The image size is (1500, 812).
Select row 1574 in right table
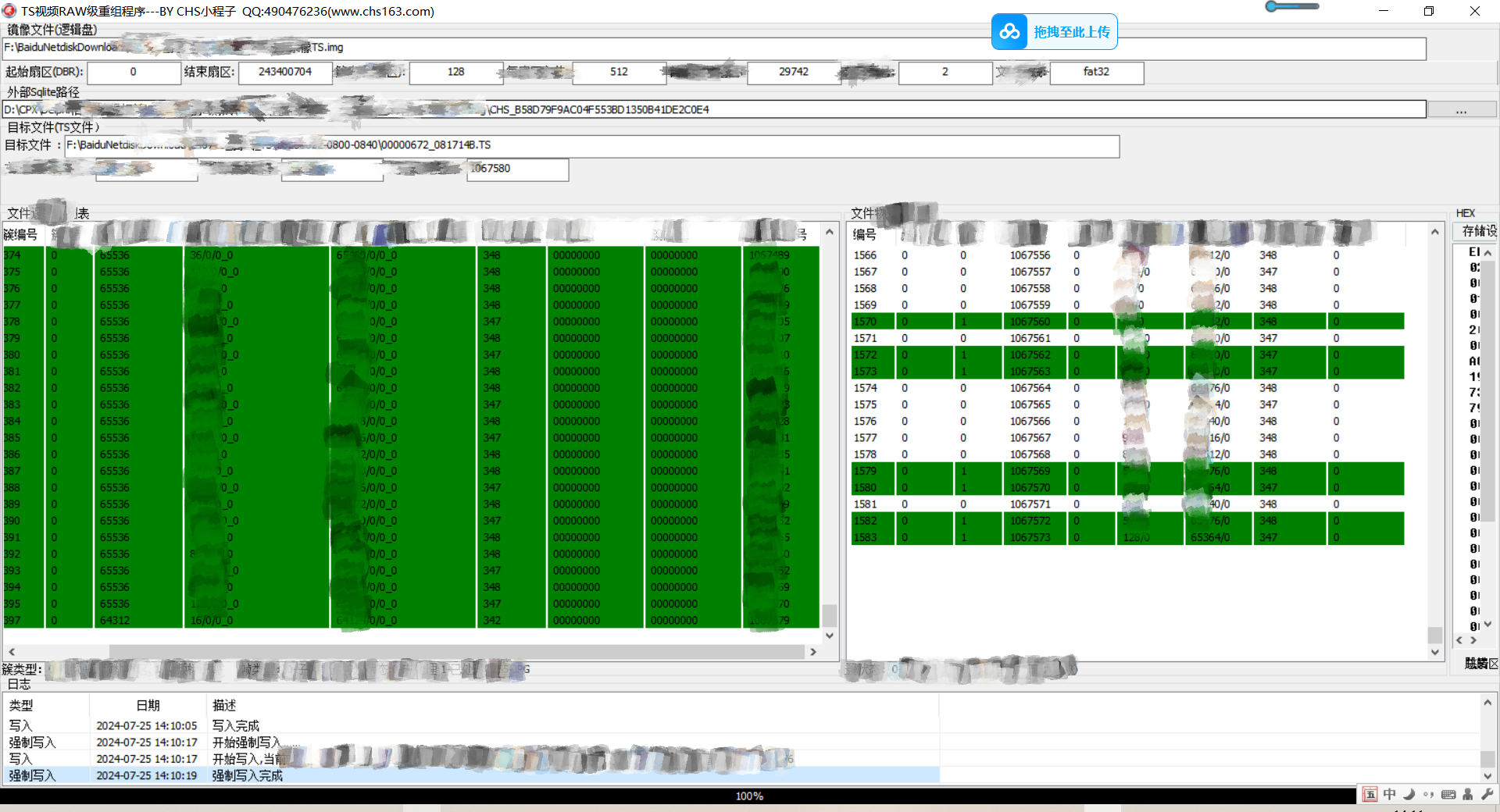coord(1127,388)
